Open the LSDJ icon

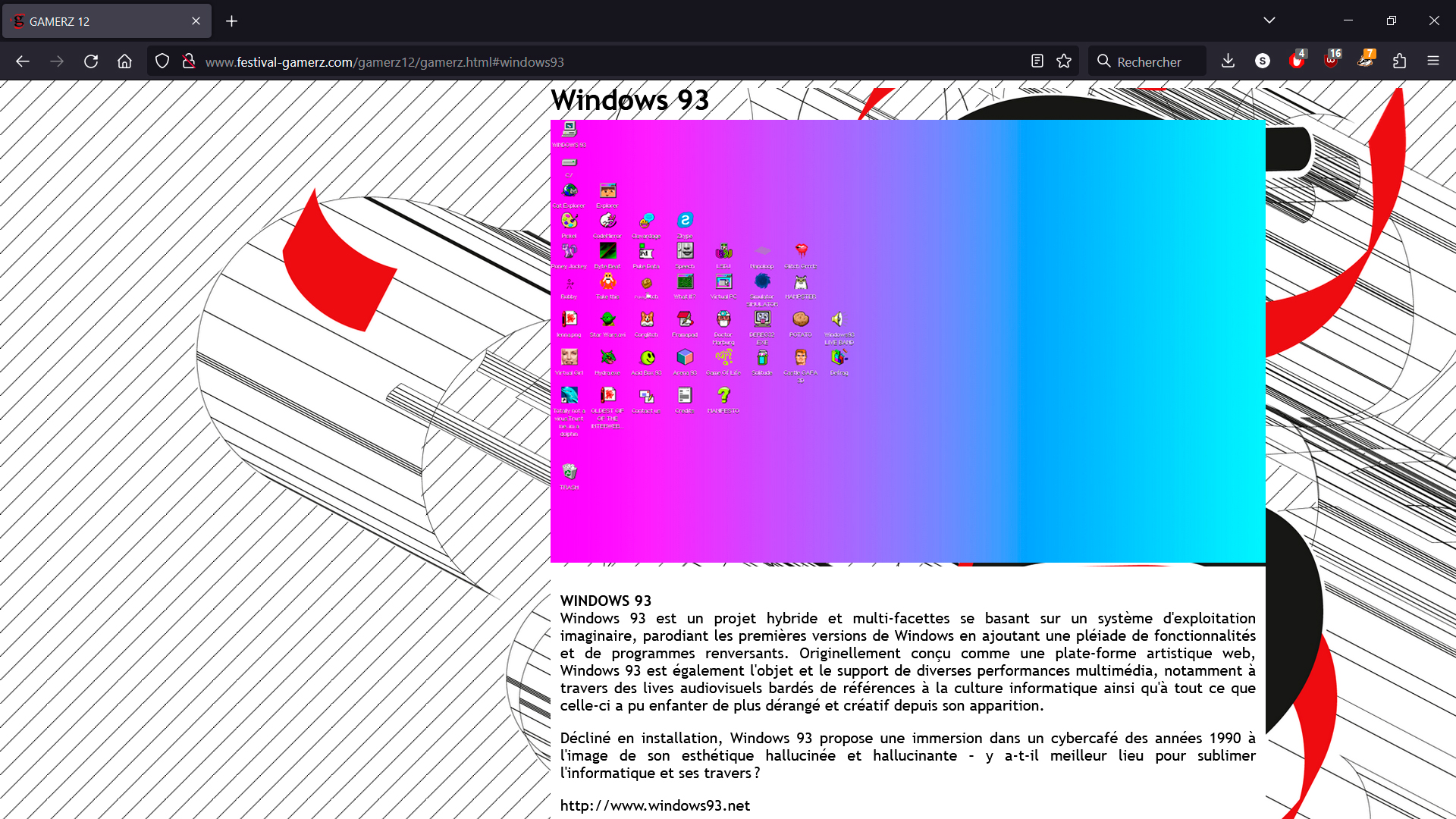coord(723,252)
